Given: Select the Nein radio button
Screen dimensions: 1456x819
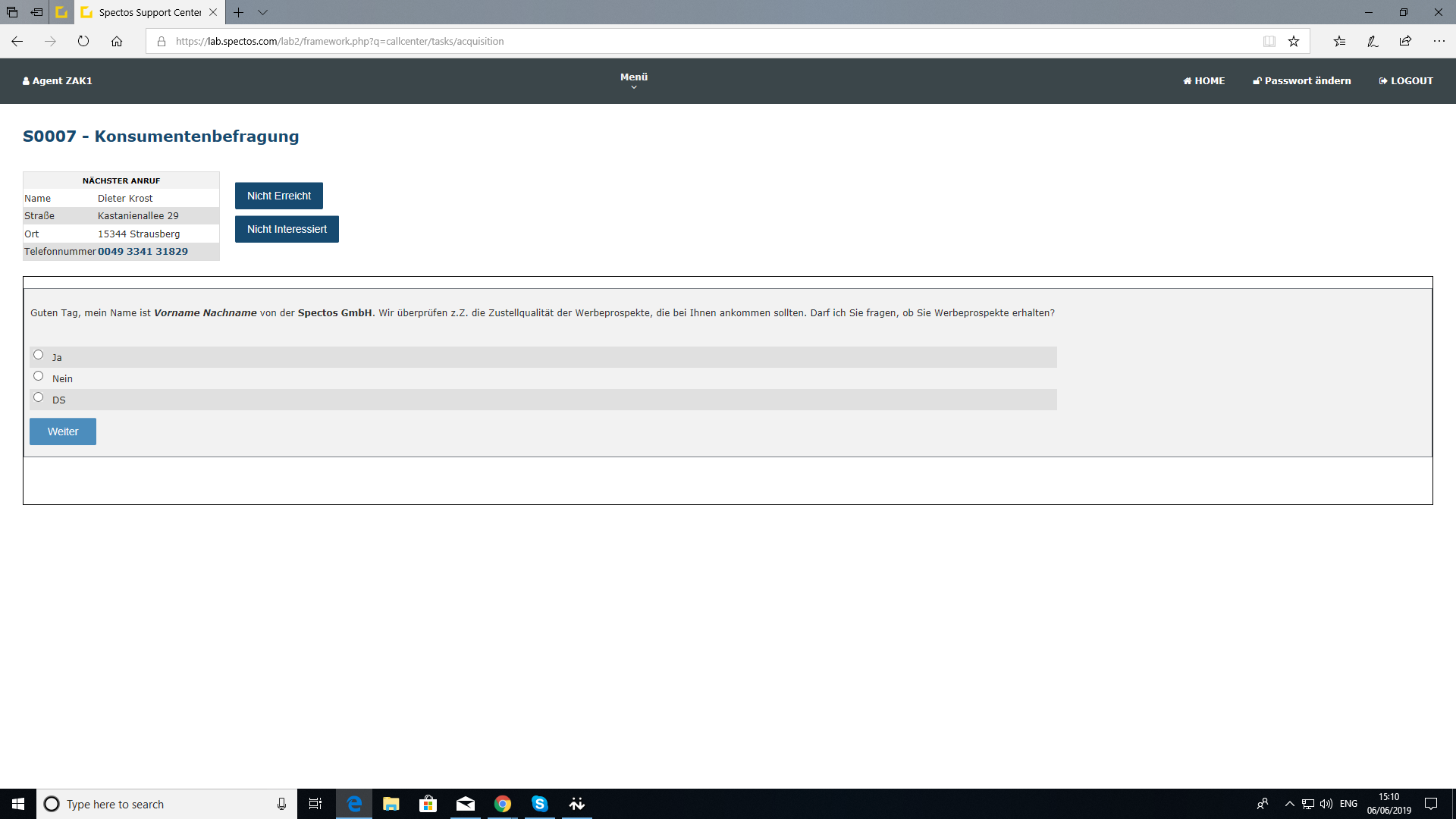Looking at the screenshot, I should pos(38,375).
